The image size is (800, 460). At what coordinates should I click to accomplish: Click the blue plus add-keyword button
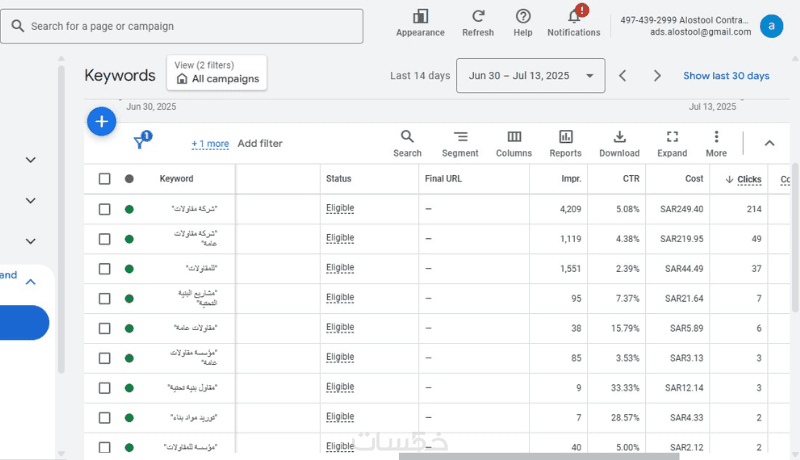102,121
